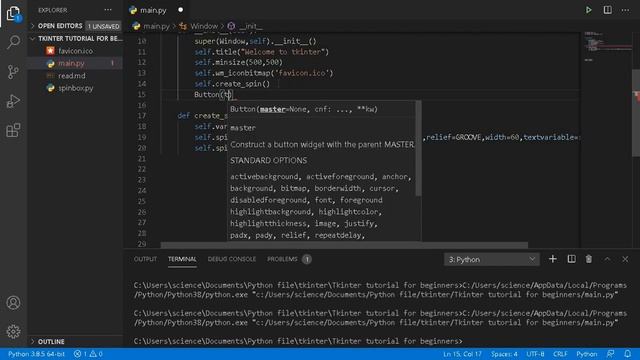The height and width of the screenshot is (360, 640).
Task: Open favicon.ico in the explorer
Action: tap(76, 51)
